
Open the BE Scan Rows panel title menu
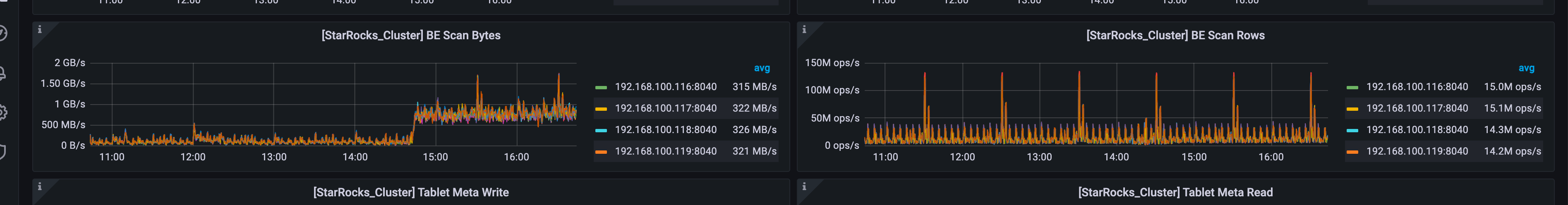(1175, 35)
